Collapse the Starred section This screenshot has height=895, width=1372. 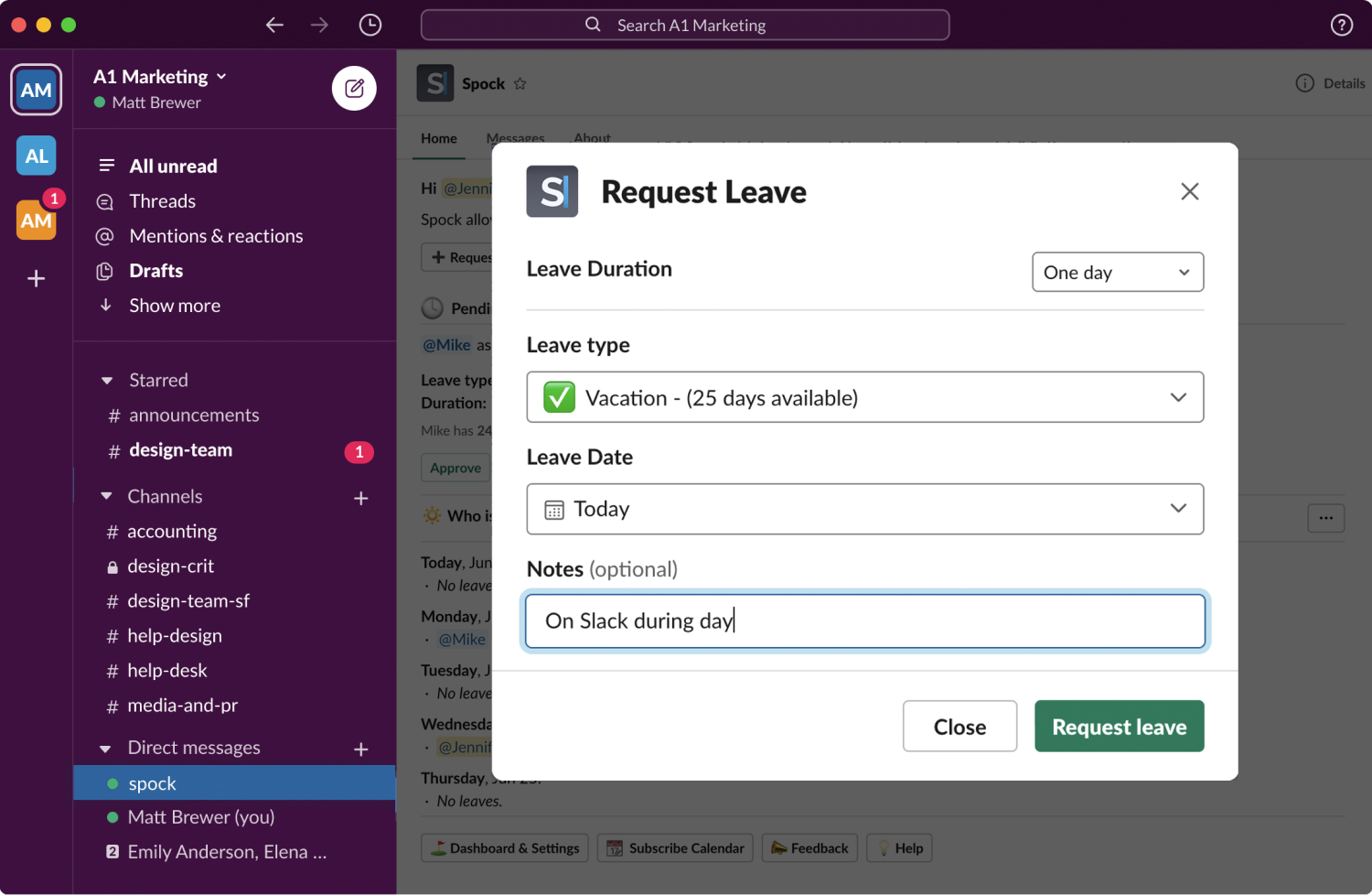(x=107, y=381)
